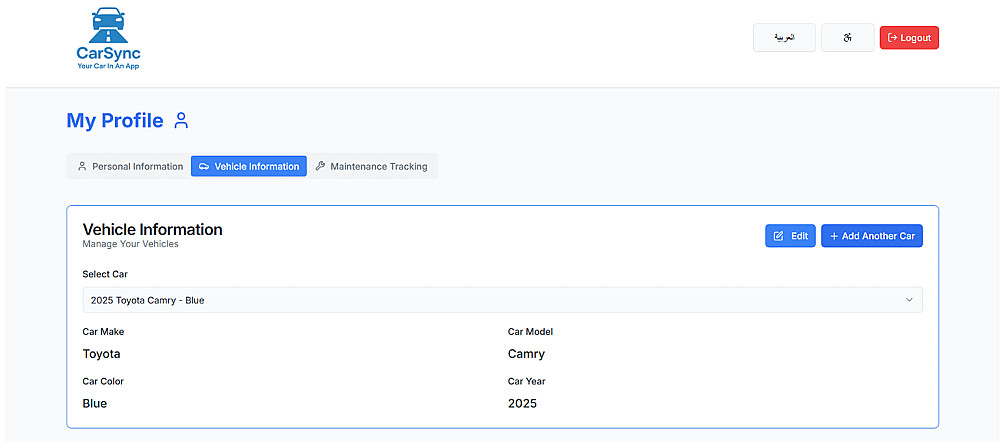Viewport: 1000px width, 442px height.
Task: Click the wrench icon on Maintenance Tracking tab
Action: (x=320, y=167)
